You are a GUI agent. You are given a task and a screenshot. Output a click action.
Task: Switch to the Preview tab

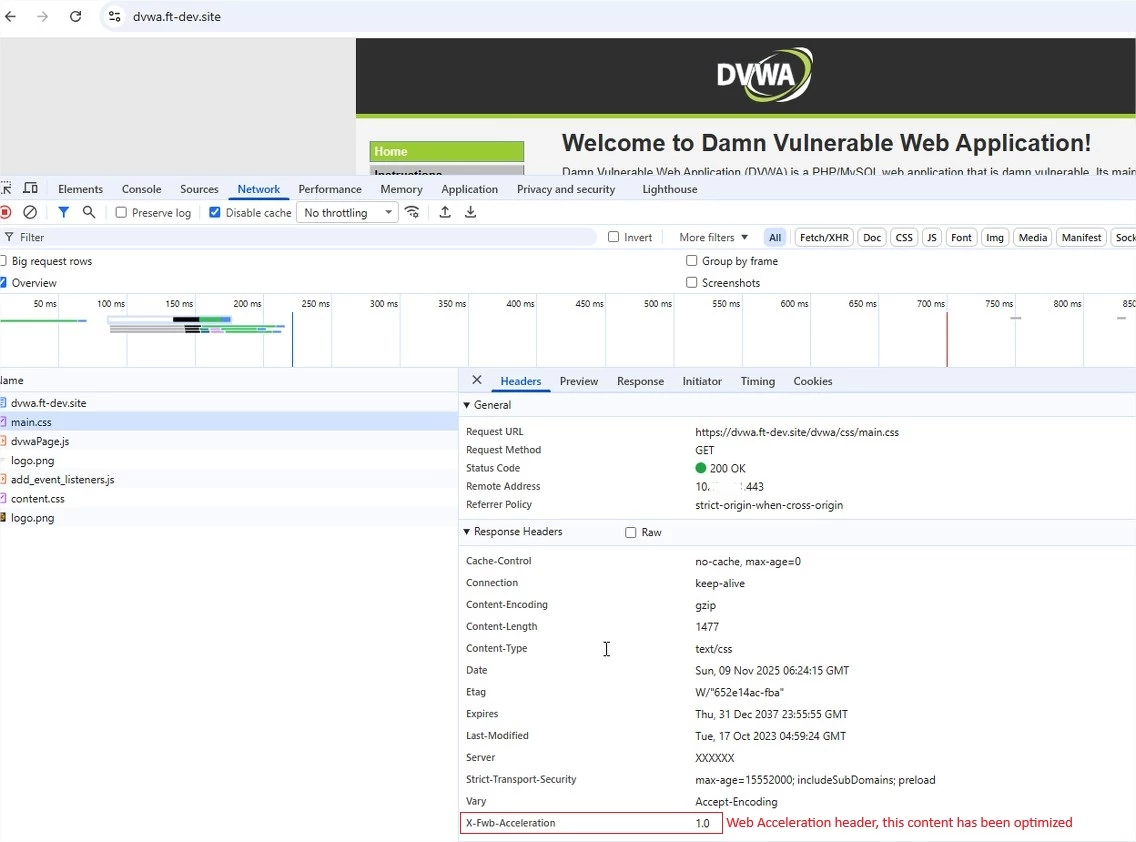coord(579,381)
